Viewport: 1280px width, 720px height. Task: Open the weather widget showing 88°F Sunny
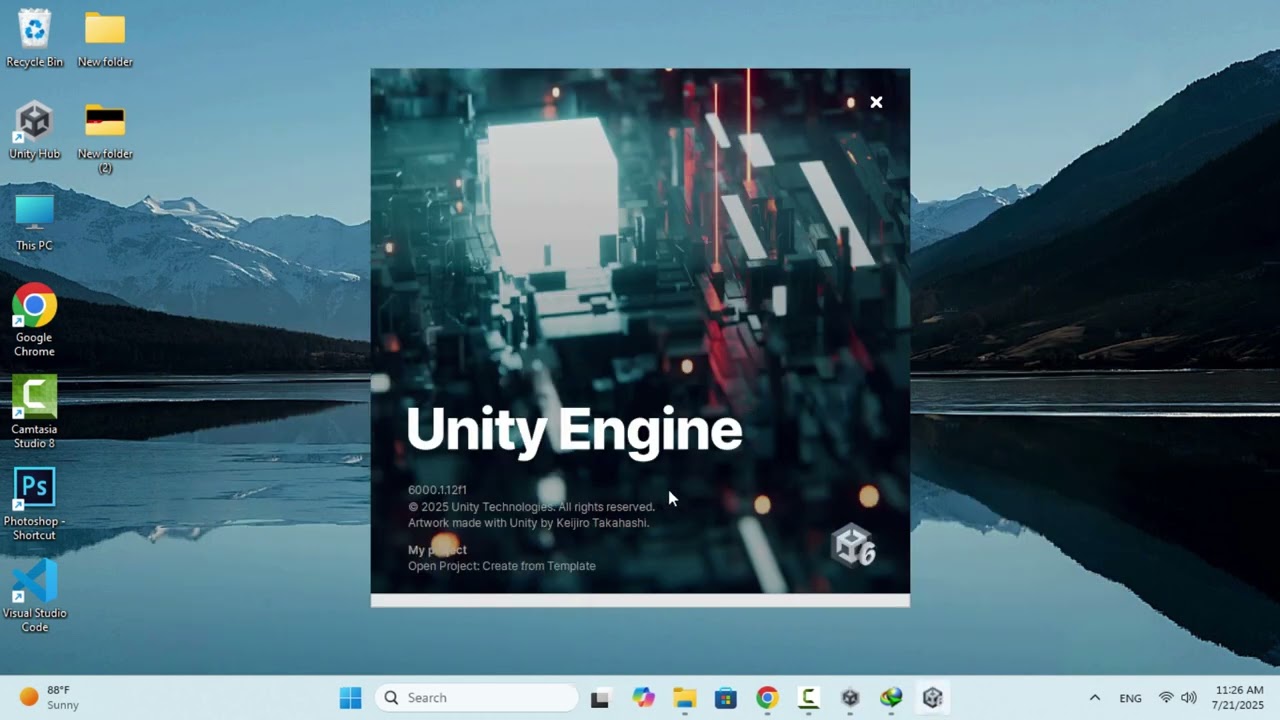50,698
